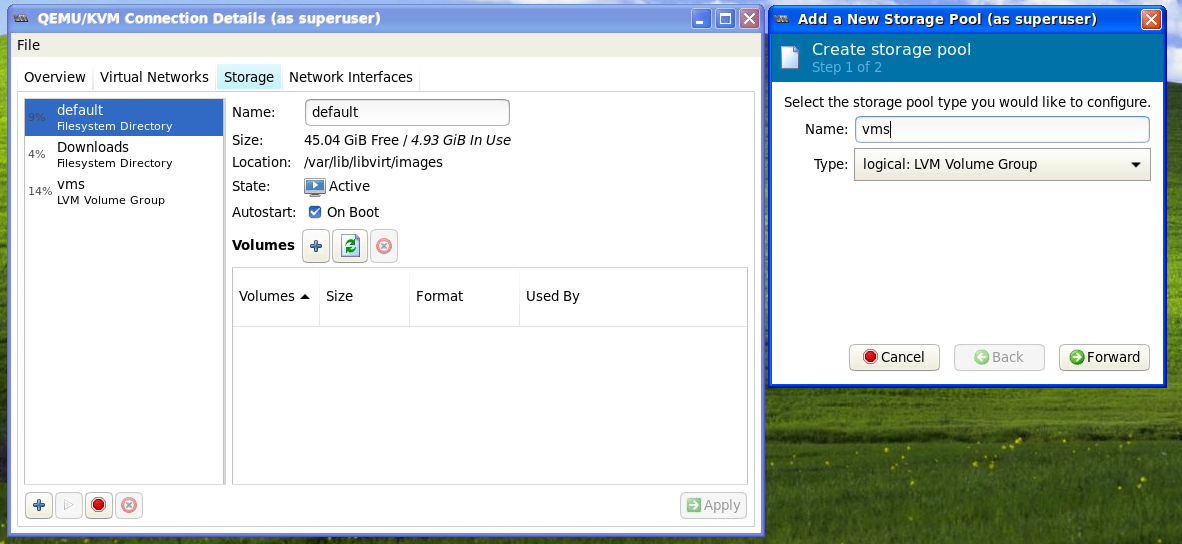Image resolution: width=1182 pixels, height=544 pixels.
Task: Select the default storage pool
Action: (124, 118)
